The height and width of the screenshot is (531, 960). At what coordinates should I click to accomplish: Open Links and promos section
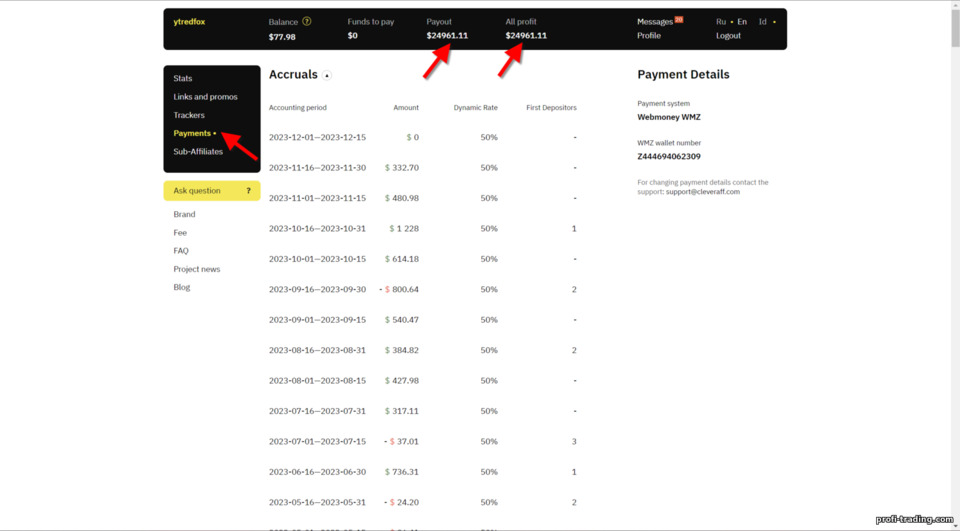point(205,97)
